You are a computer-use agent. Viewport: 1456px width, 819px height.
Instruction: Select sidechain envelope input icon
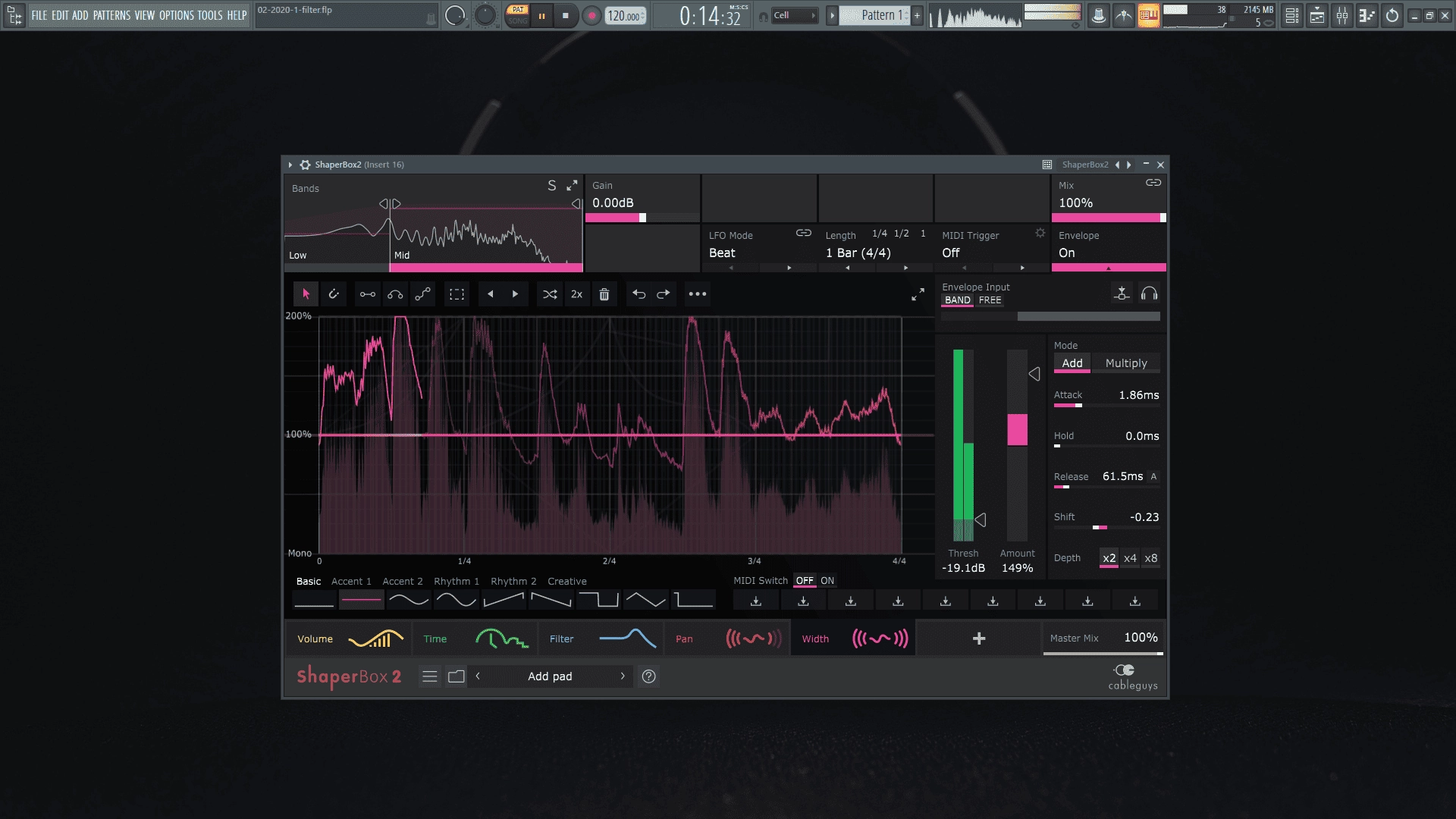coord(1122,293)
